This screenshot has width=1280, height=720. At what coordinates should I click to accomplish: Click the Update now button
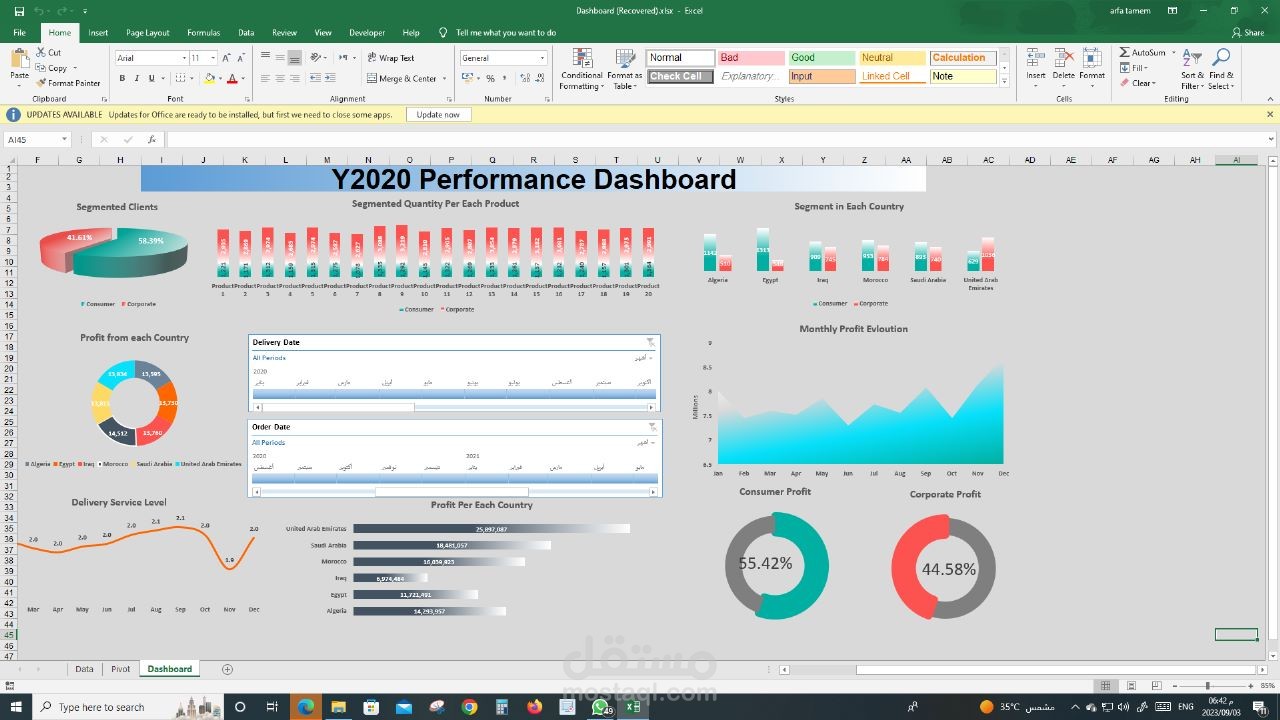[x=438, y=115]
